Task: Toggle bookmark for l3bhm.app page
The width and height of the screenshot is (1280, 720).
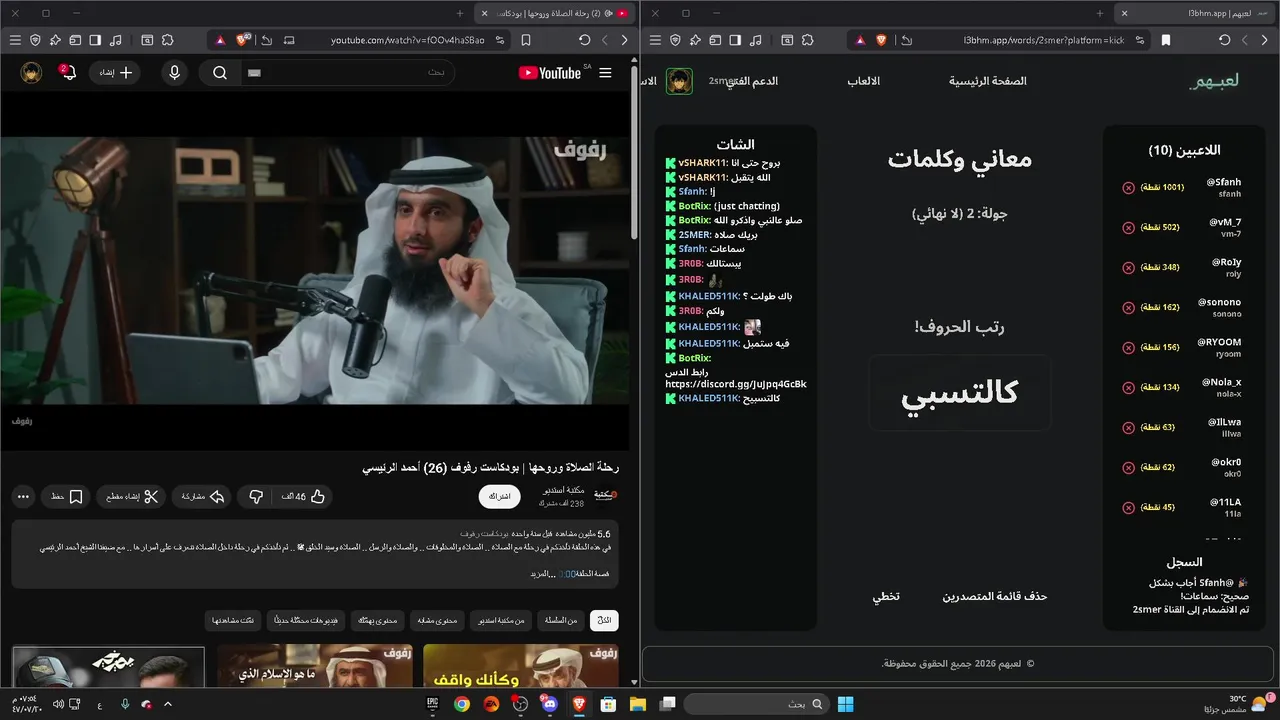Action: click(1166, 40)
